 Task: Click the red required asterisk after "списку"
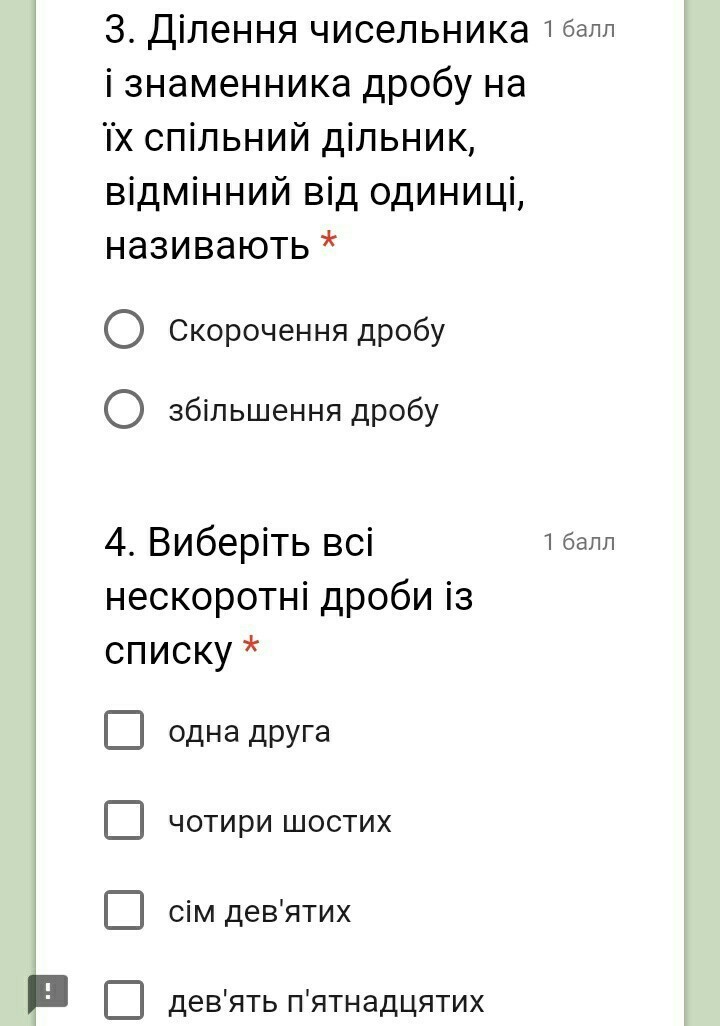(251, 647)
